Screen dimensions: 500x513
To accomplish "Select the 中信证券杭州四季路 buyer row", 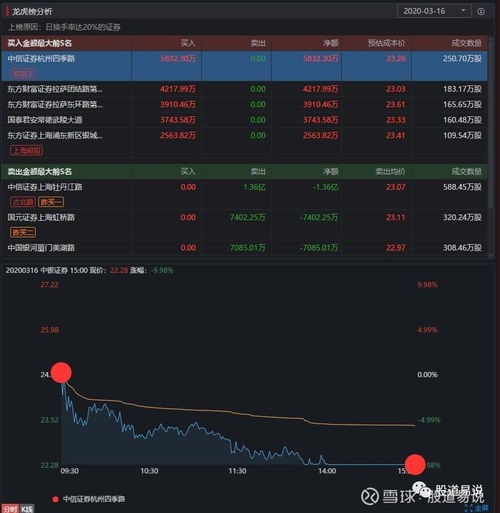I will [244, 66].
